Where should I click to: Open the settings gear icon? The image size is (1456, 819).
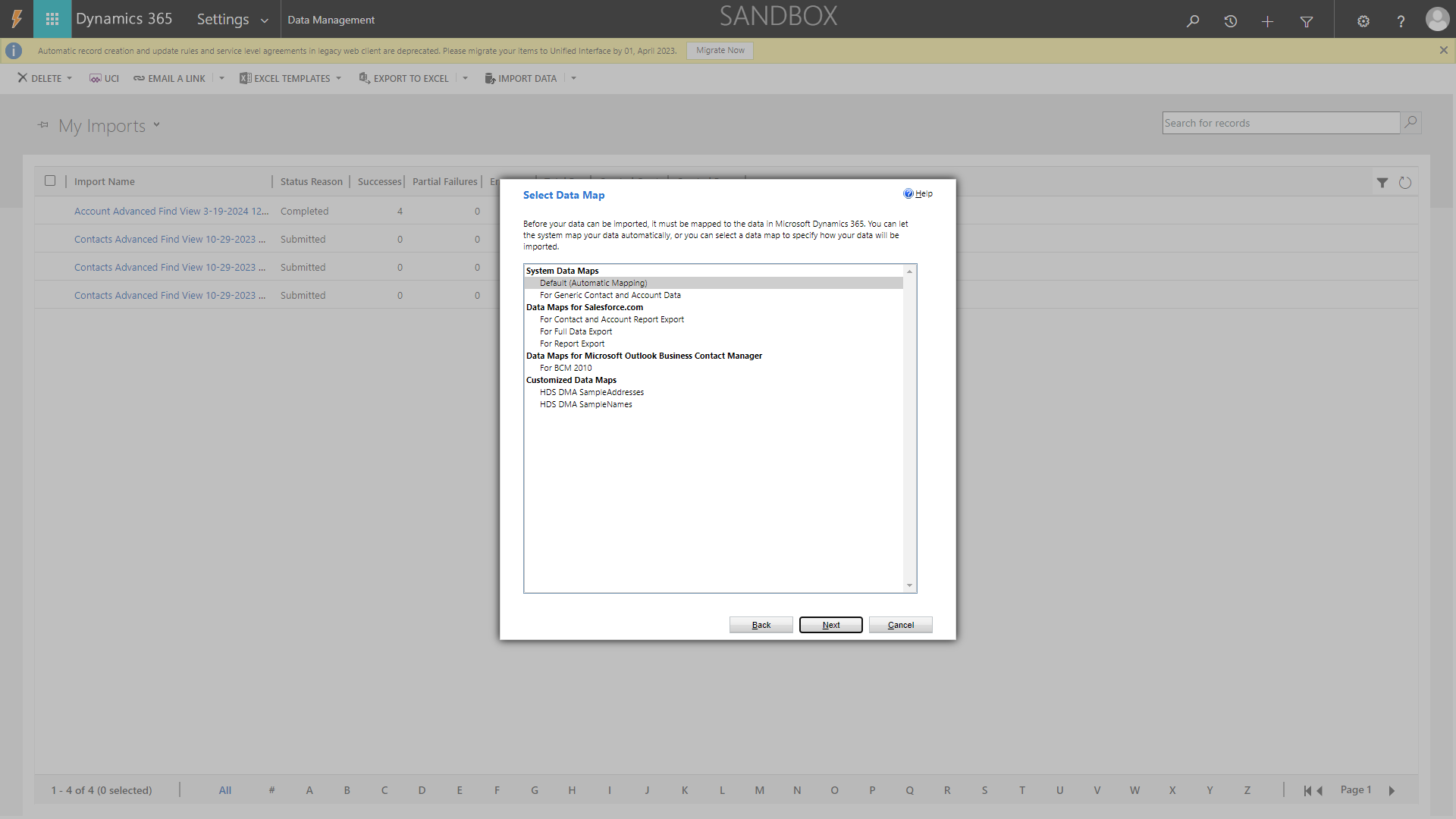pyautogui.click(x=1363, y=21)
